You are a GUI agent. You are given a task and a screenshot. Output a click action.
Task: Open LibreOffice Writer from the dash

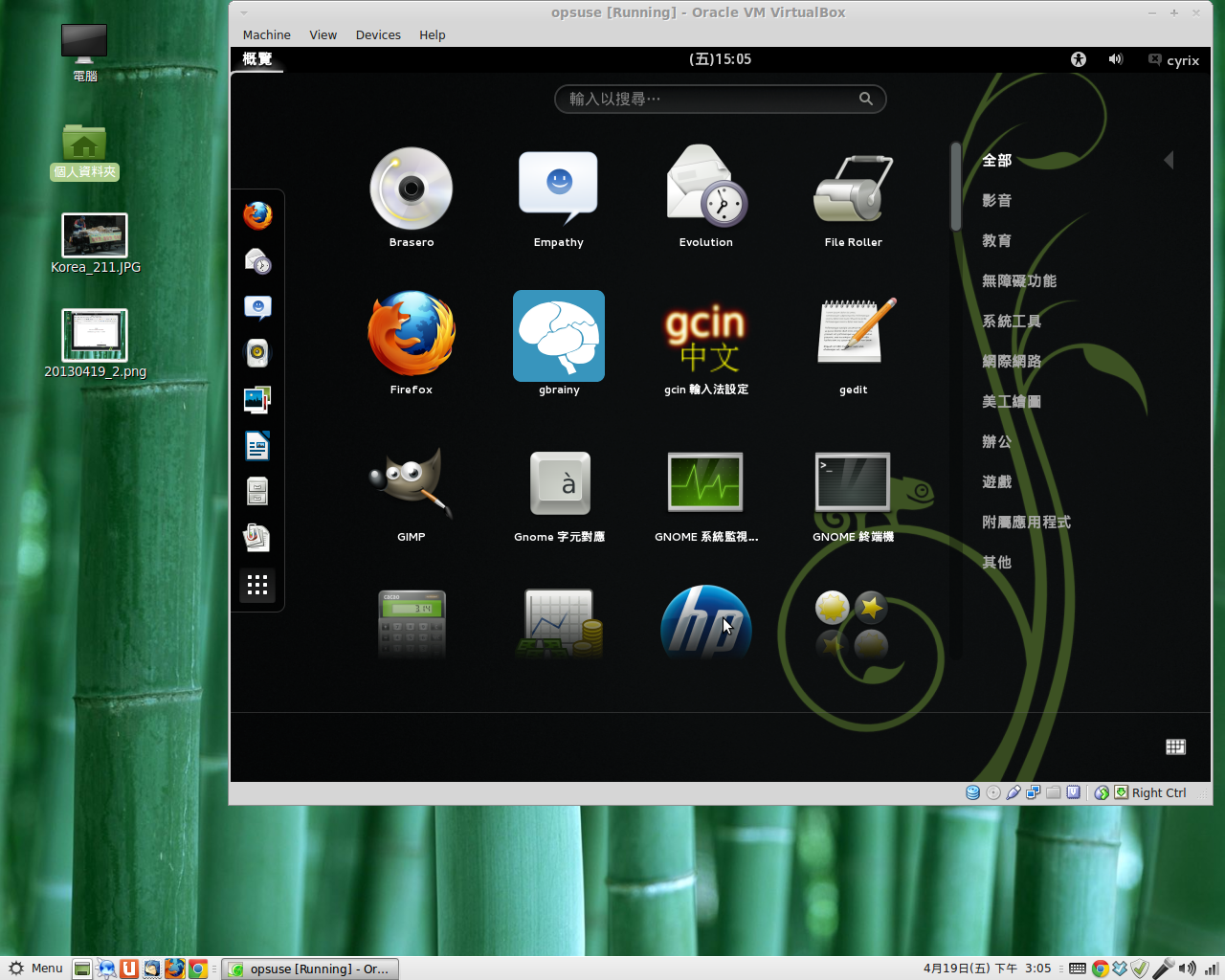[257, 446]
